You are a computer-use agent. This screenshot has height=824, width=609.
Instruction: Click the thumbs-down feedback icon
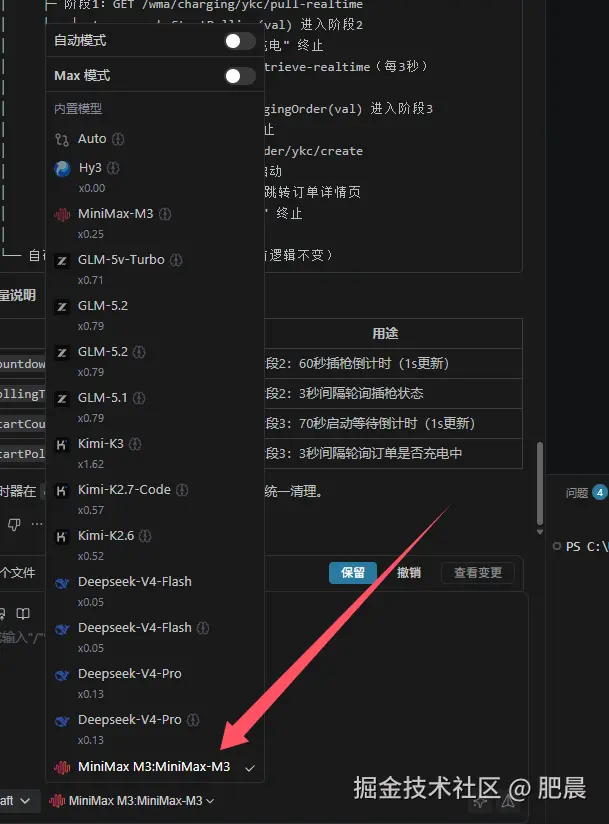(14, 524)
